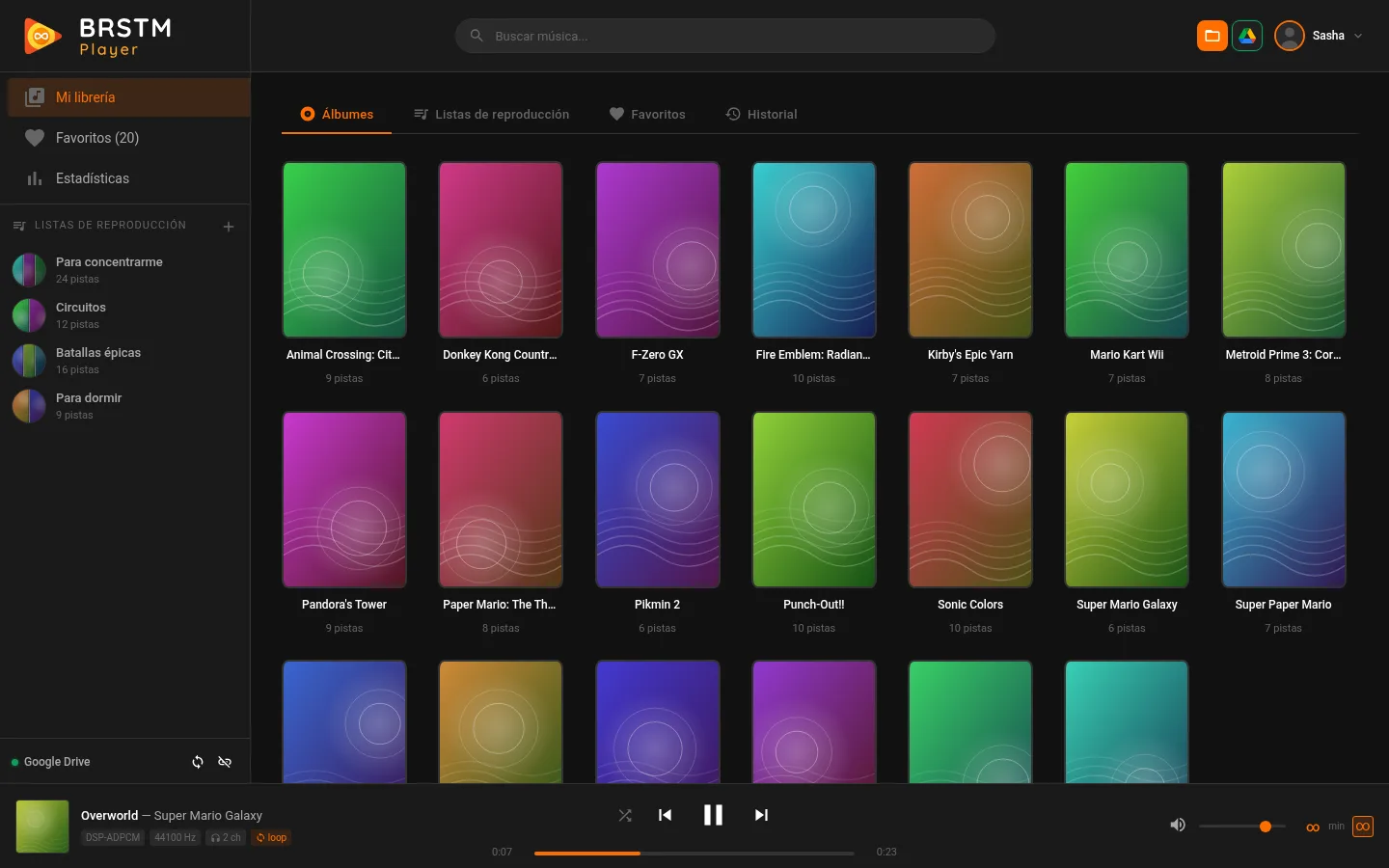This screenshot has width=1389, height=868.
Task: Switch to the Favoritos tab
Action: tap(647, 114)
